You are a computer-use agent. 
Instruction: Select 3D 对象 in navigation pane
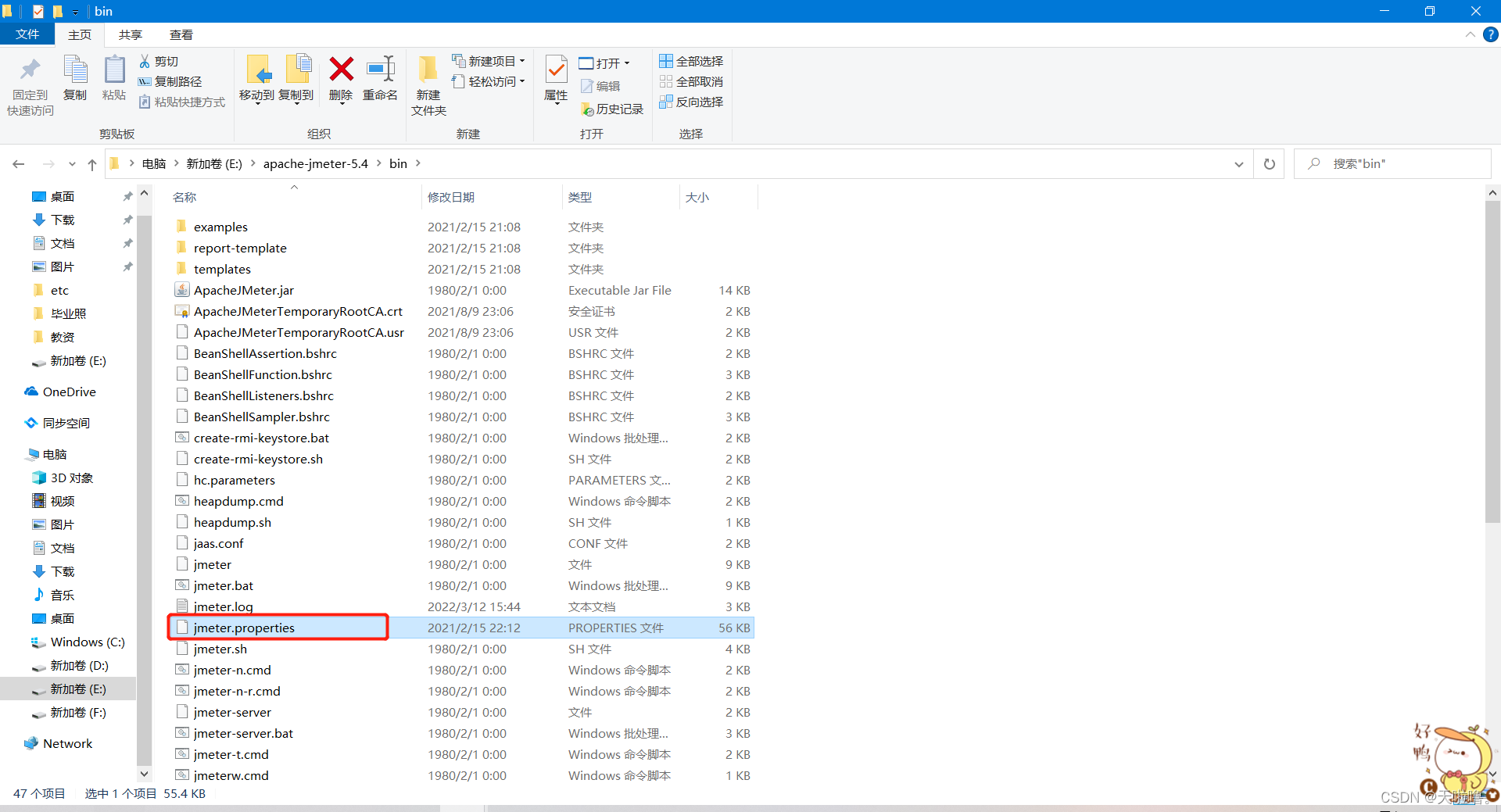(x=63, y=478)
